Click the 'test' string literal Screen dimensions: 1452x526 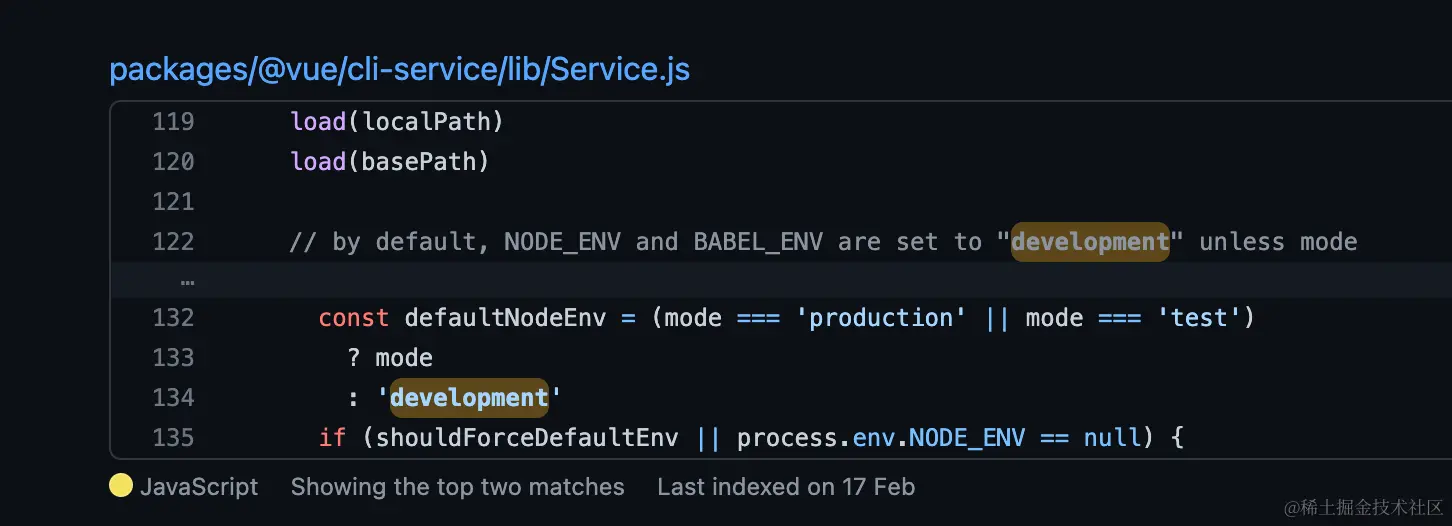pyautogui.click(x=1198, y=318)
